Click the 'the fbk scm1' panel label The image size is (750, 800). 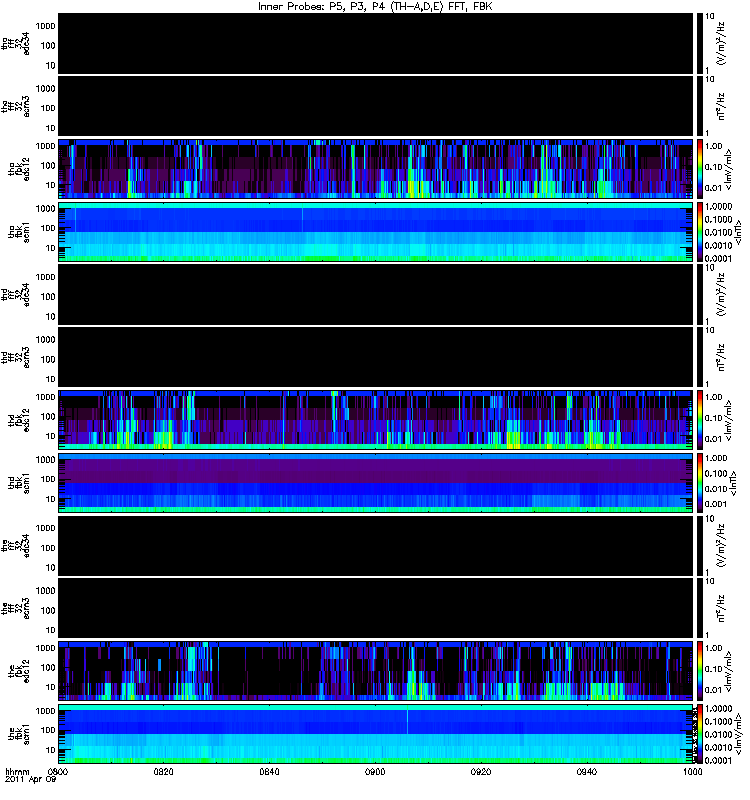[x=19, y=734]
